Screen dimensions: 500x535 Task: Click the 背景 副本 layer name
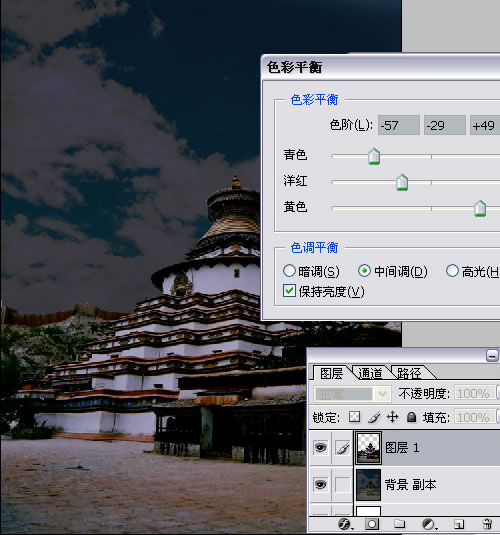(411, 485)
